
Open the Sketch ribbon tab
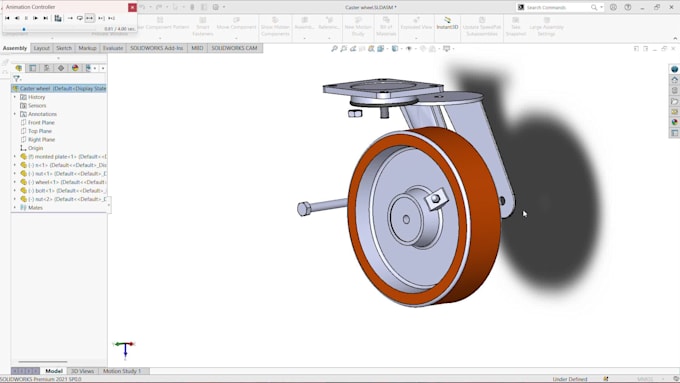click(x=64, y=48)
